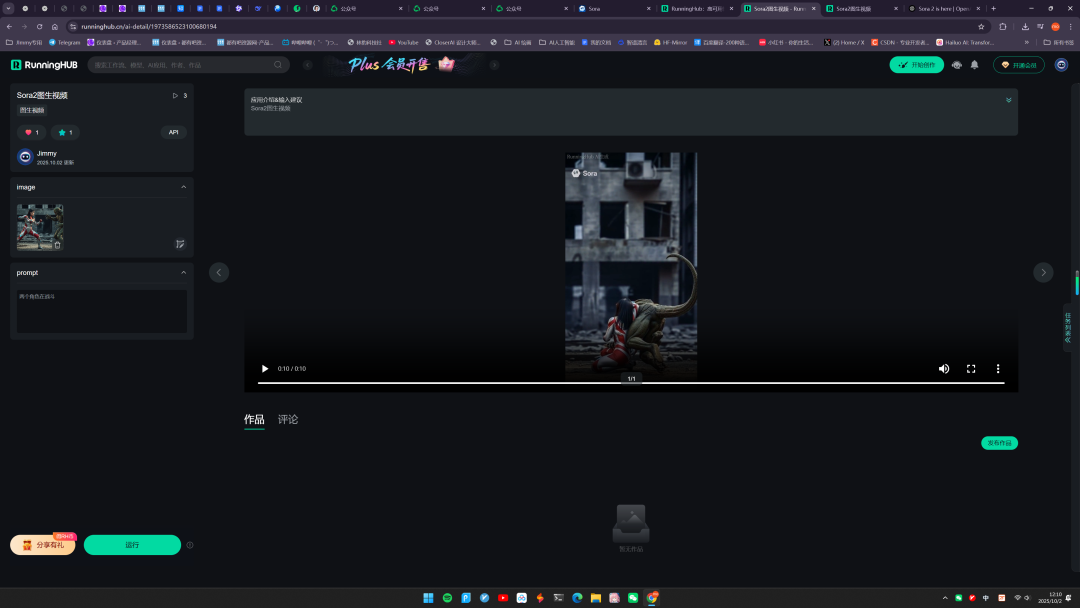Viewport: 1080px width, 608px height.
Task: Play the video
Action: [x=265, y=368]
